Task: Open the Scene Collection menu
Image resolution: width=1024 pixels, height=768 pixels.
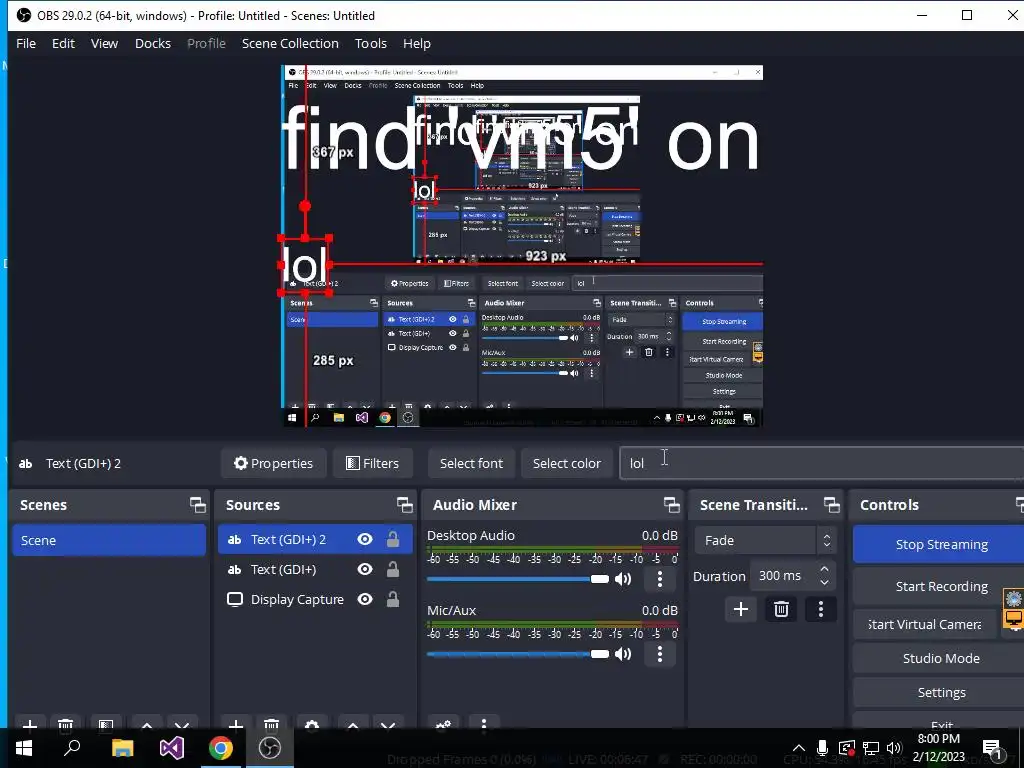Action: [290, 43]
